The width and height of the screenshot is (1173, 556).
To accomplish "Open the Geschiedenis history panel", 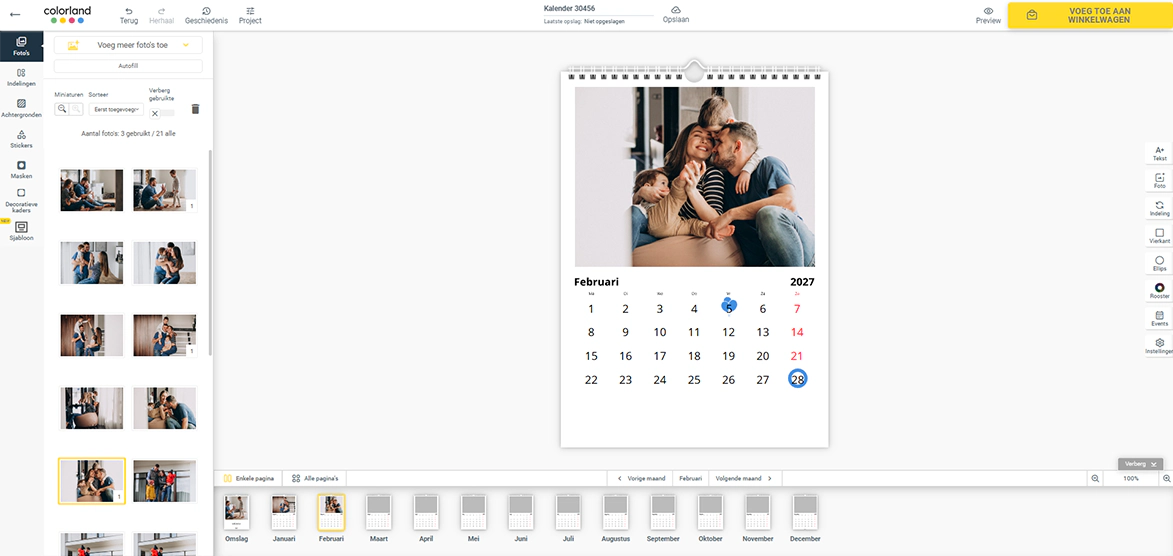I will point(206,15).
